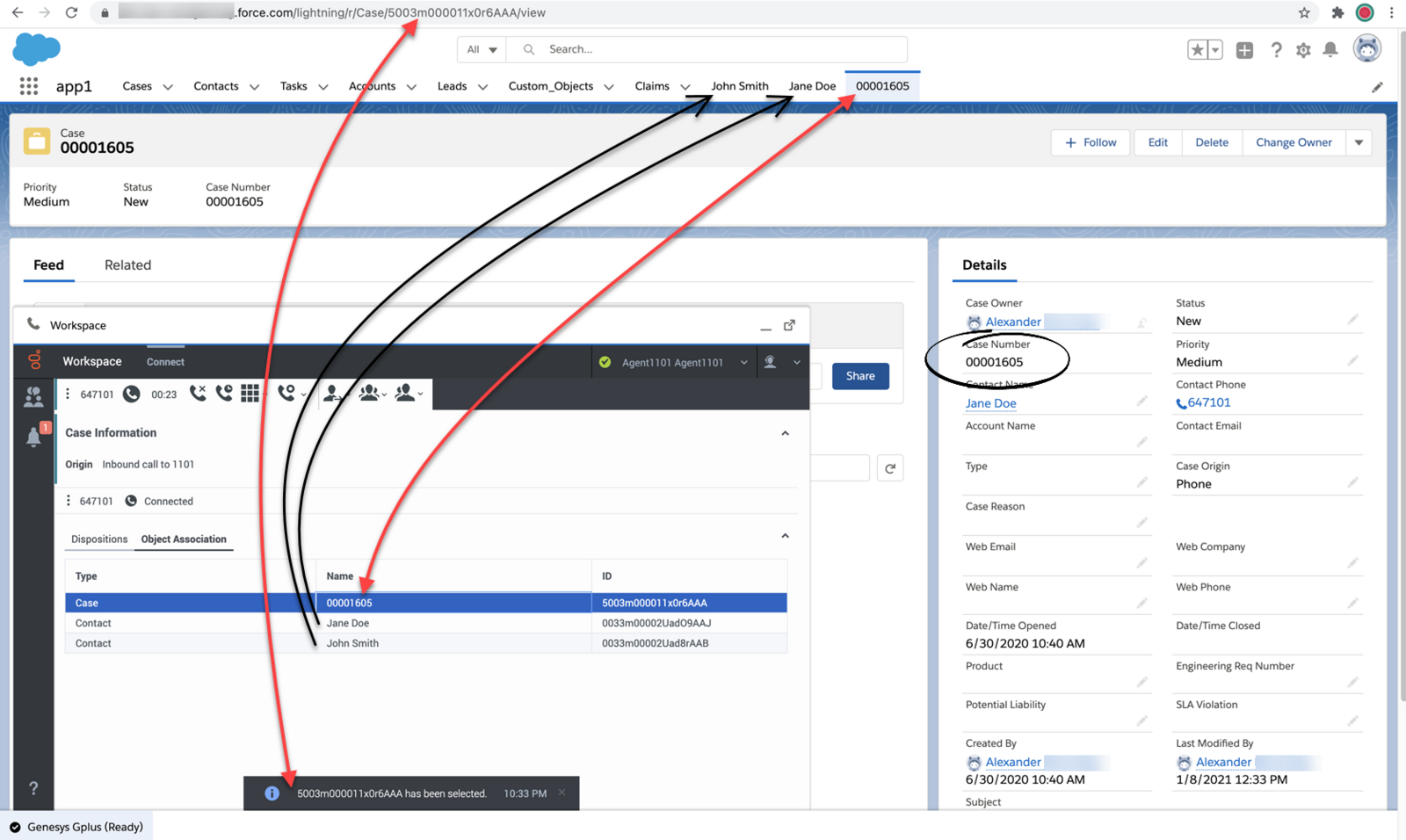The image size is (1406, 840).
Task: Click the App Launcher grid icon
Action: [x=29, y=86]
